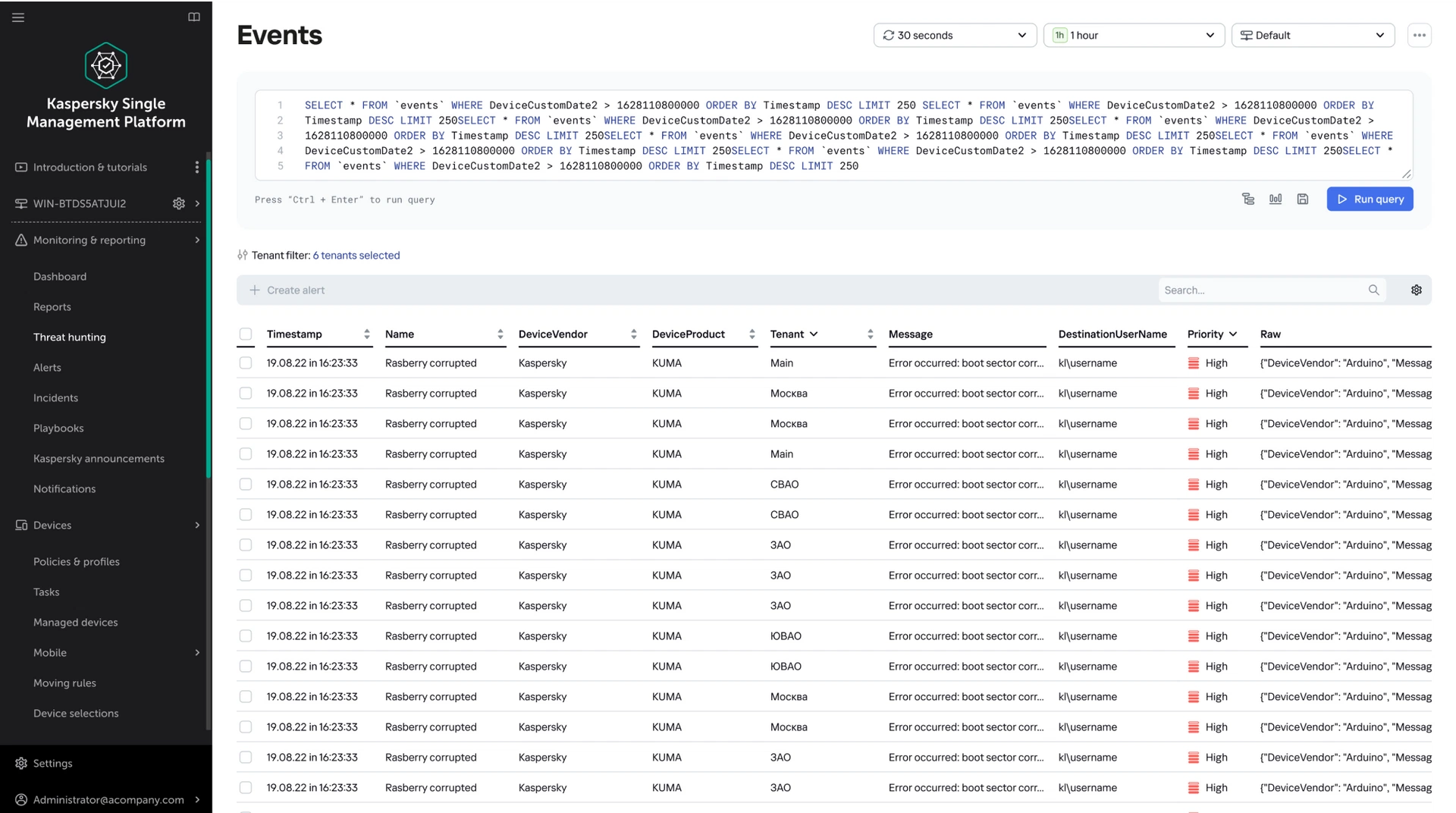Click the 6 tenants selected link
This screenshot has width=1456, height=813.
point(356,256)
